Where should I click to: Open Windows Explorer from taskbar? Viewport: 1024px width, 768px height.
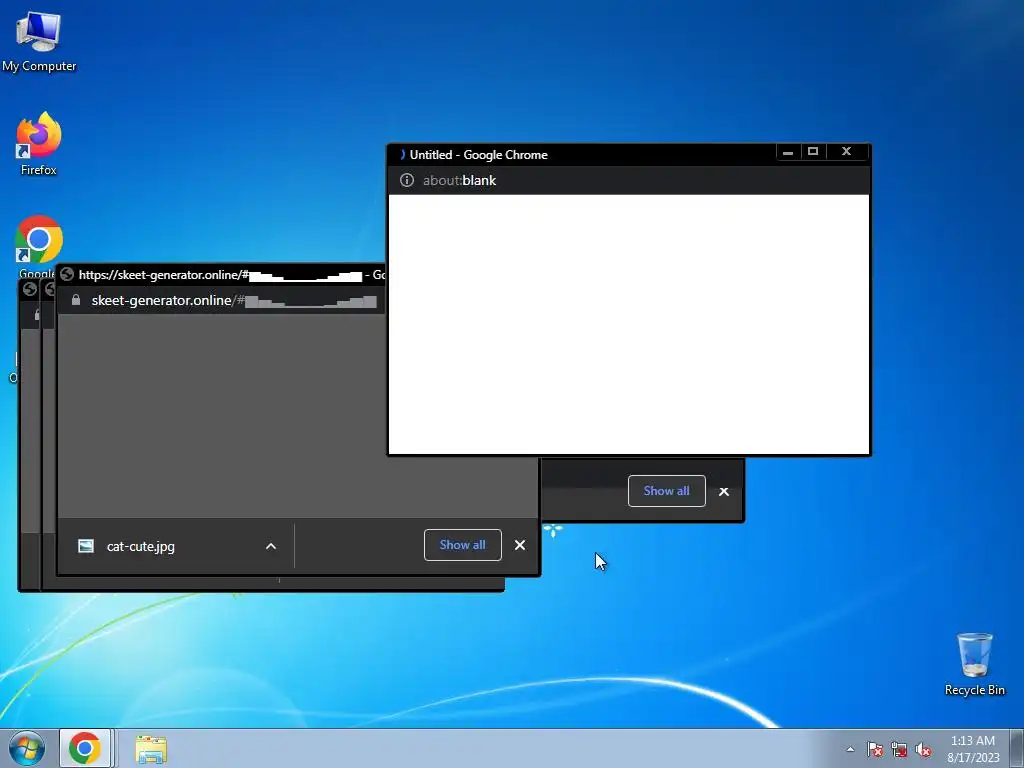[x=151, y=749]
